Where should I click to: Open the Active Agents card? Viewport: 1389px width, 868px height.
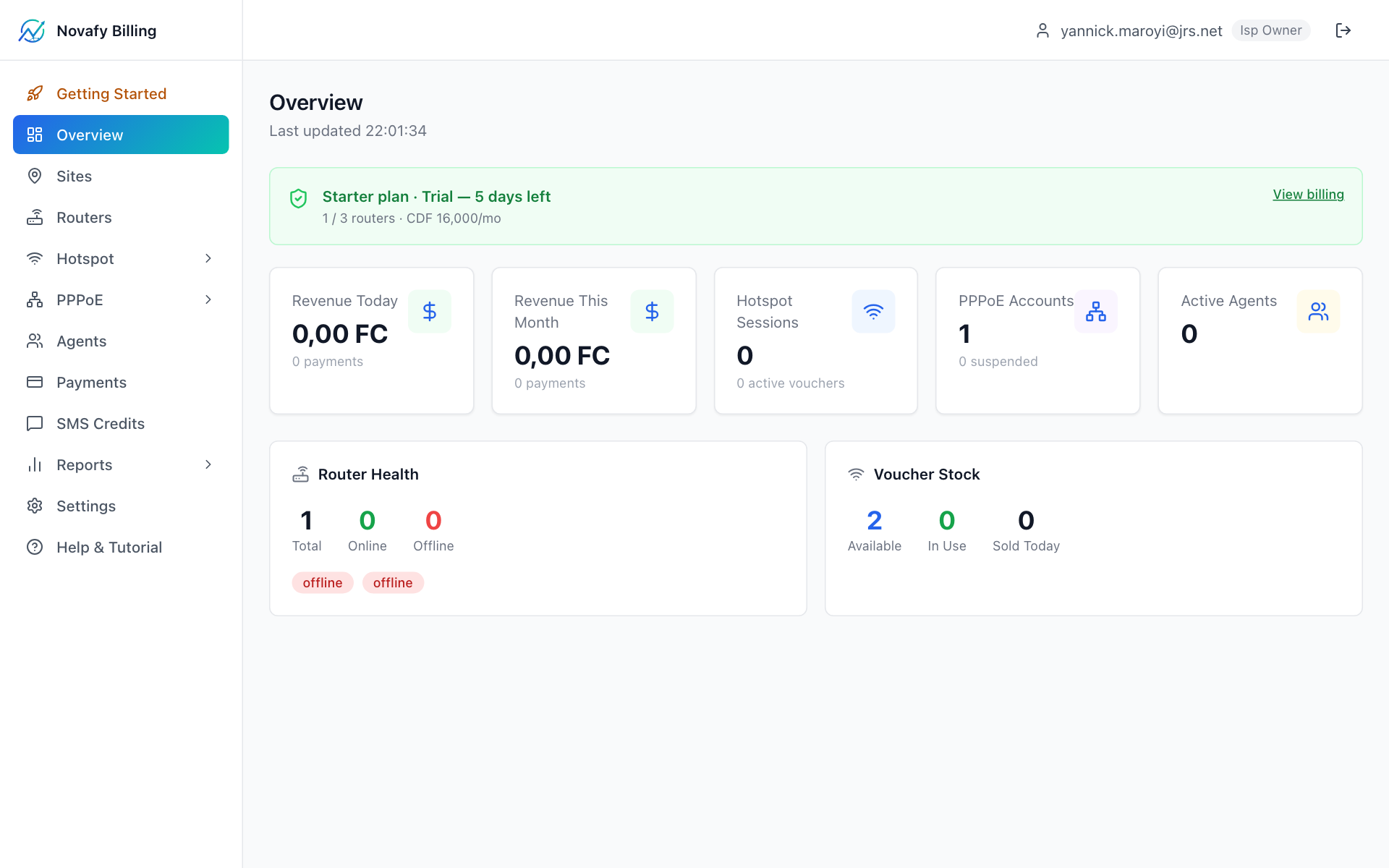(1260, 341)
